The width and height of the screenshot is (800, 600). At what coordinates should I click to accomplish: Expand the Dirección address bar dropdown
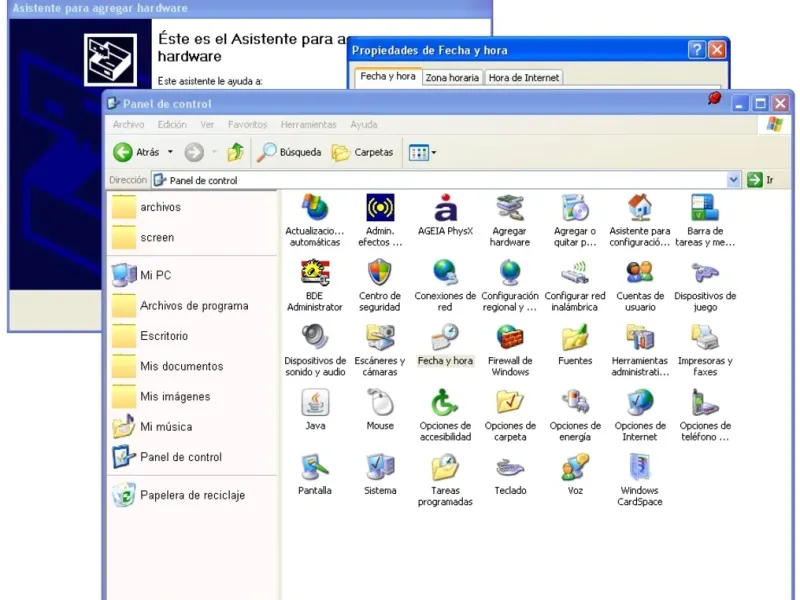pyautogui.click(x=733, y=180)
